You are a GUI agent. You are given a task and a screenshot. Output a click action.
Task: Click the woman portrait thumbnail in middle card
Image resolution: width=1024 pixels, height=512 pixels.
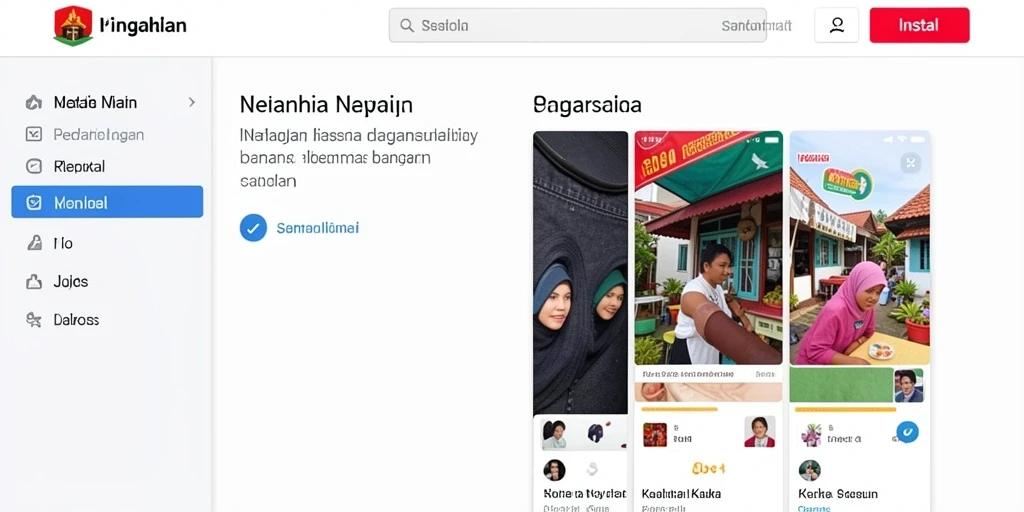[760, 432]
